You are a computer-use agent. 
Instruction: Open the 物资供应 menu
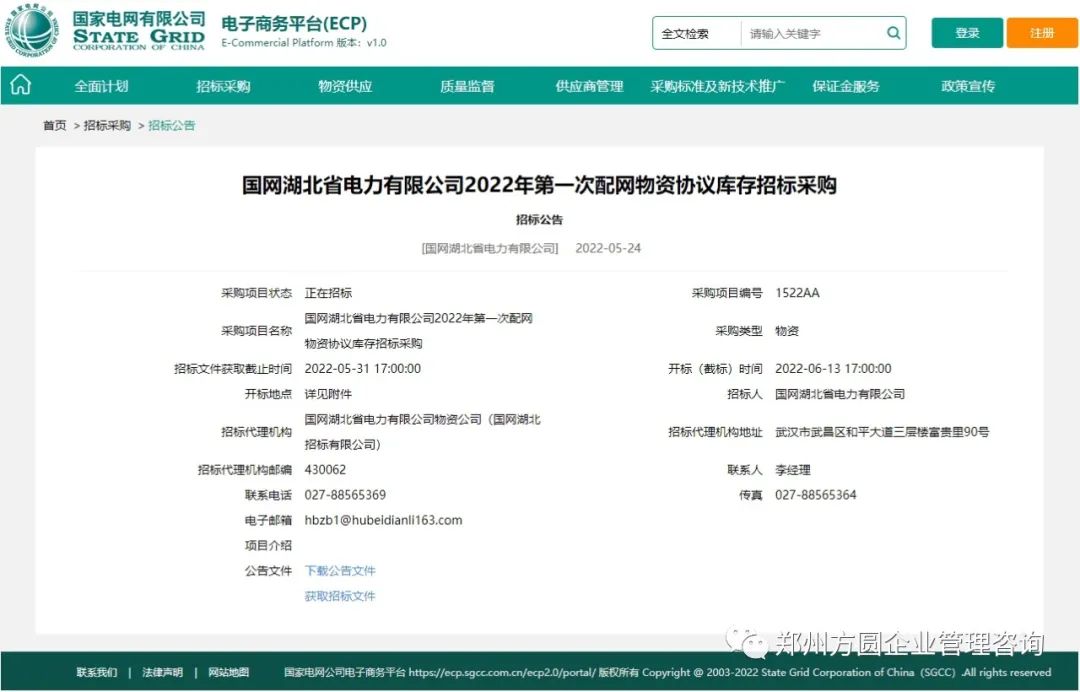pyautogui.click(x=345, y=86)
